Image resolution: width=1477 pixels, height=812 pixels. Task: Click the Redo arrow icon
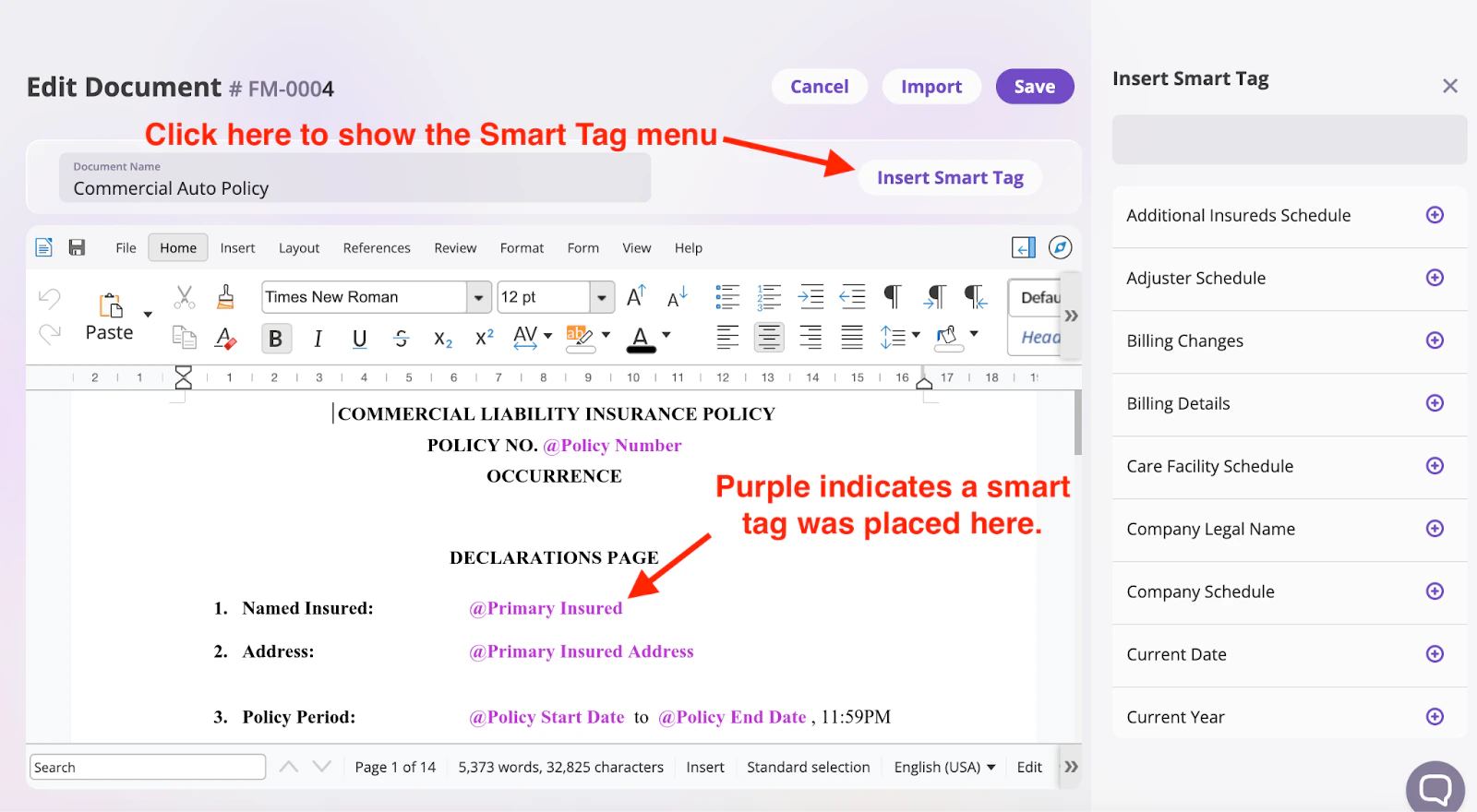[x=49, y=334]
